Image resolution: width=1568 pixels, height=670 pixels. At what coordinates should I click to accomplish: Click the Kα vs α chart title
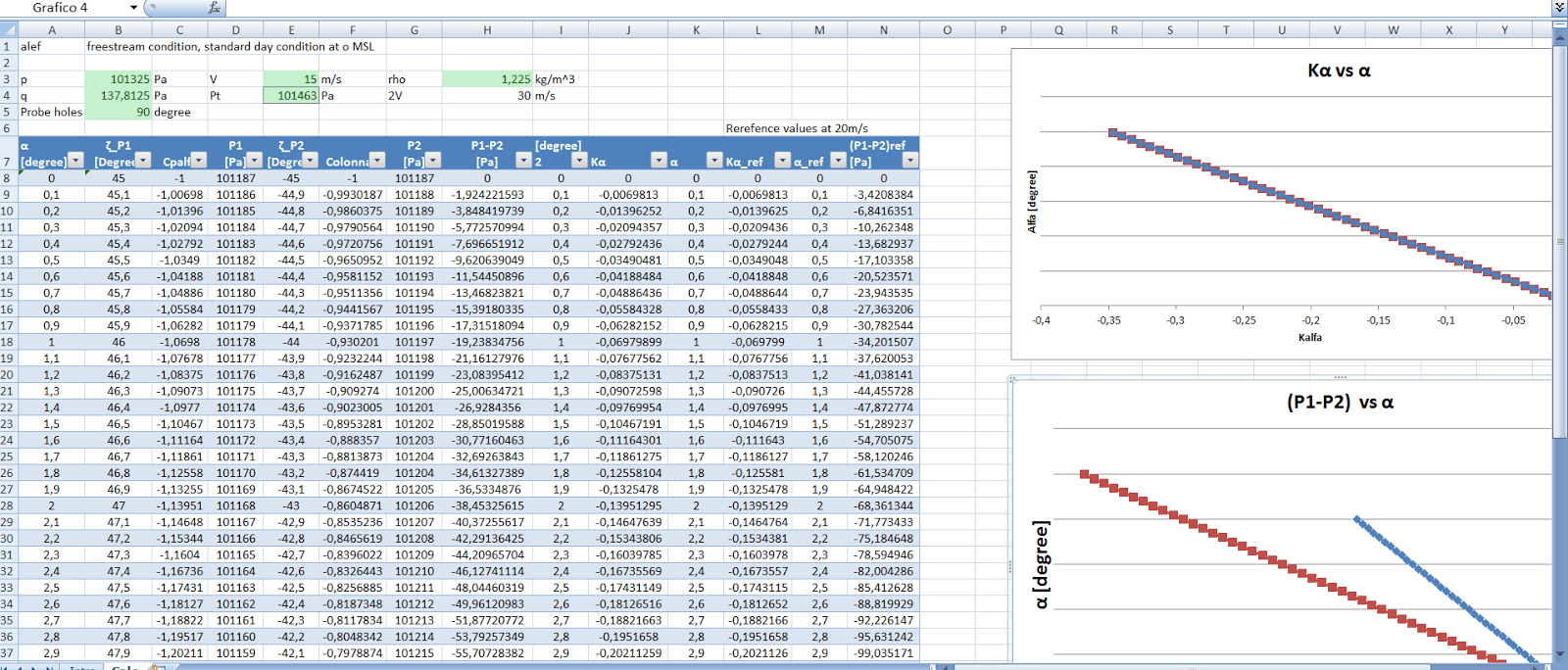click(x=1339, y=71)
